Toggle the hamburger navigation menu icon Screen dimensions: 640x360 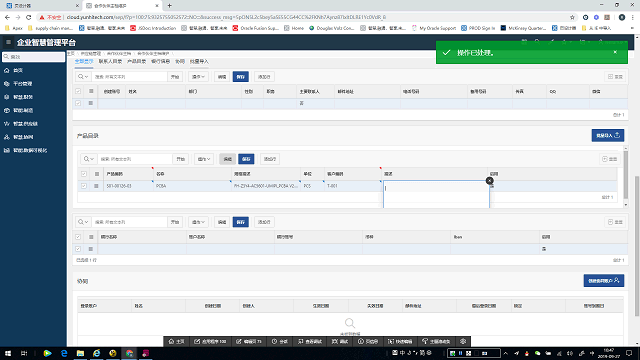tap(8, 42)
